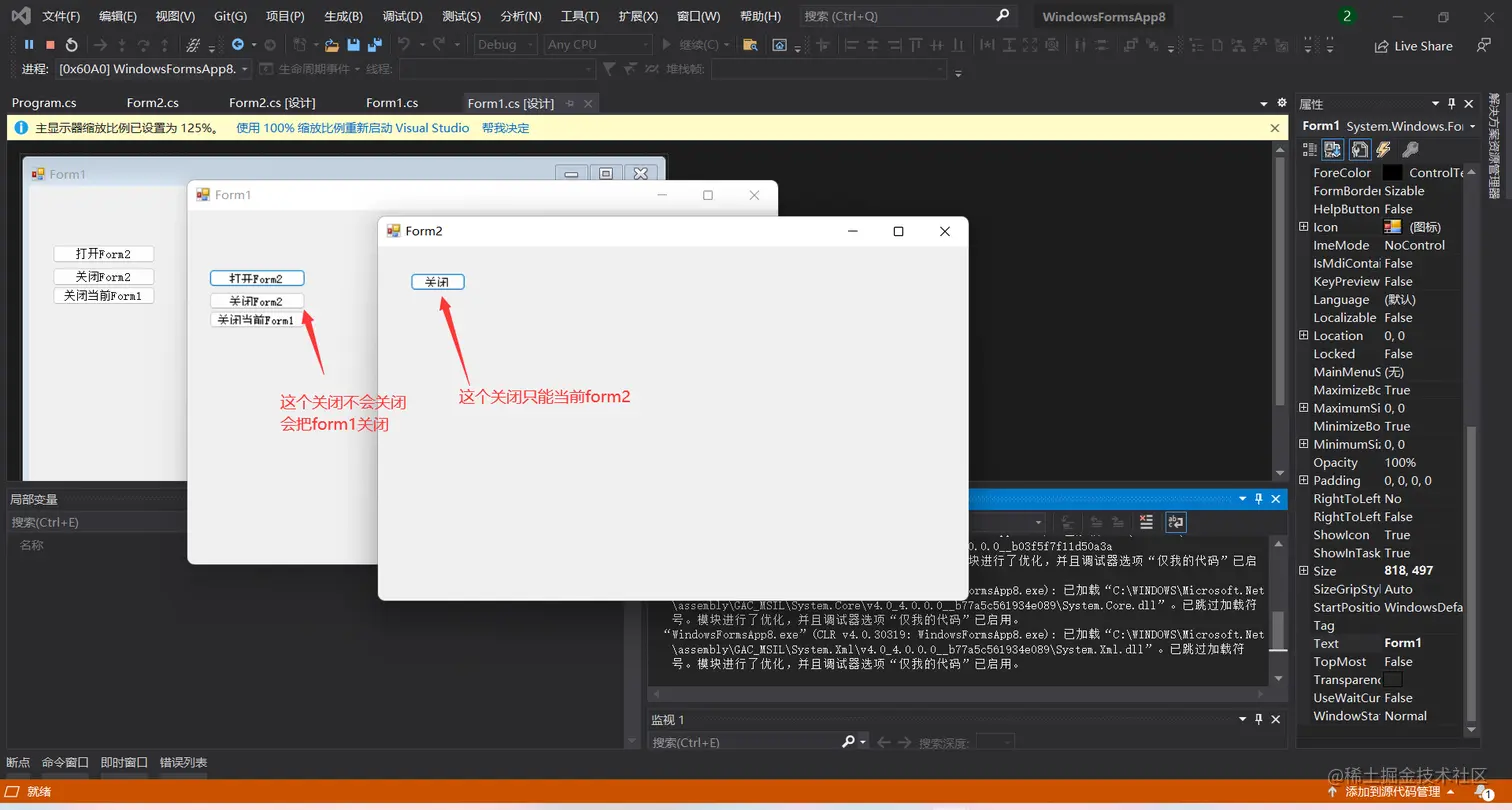Screen dimensions: 1512x810
Task: Expand the Size property row
Action: [x=1304, y=571]
